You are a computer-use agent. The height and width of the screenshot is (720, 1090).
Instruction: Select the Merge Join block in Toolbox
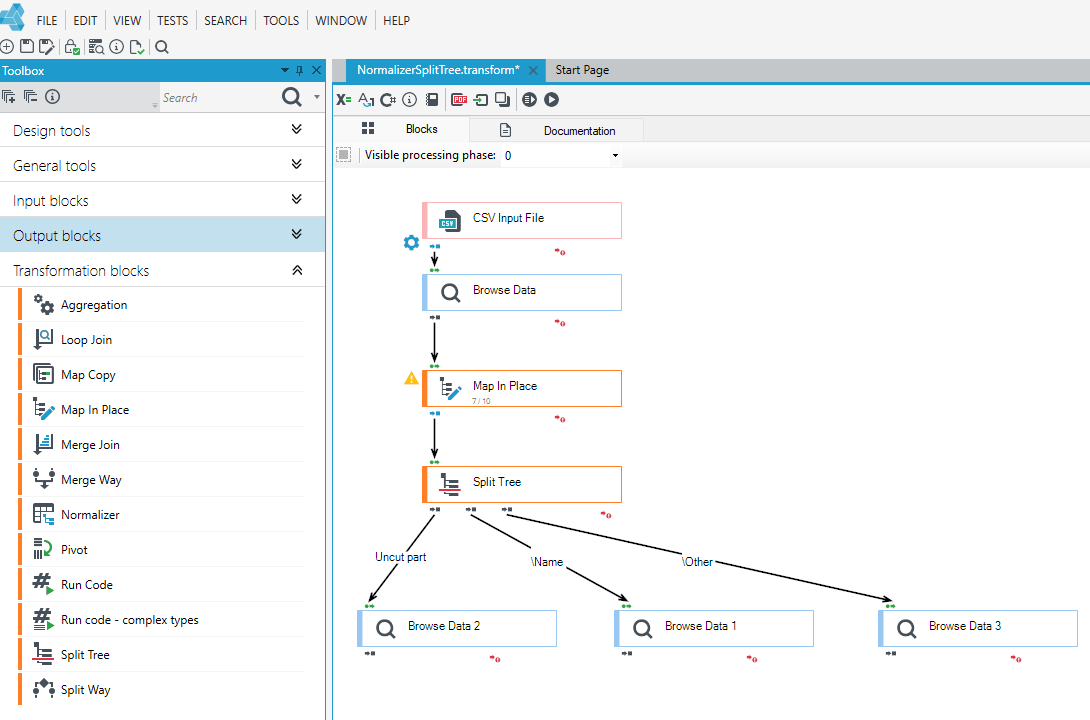coord(162,445)
